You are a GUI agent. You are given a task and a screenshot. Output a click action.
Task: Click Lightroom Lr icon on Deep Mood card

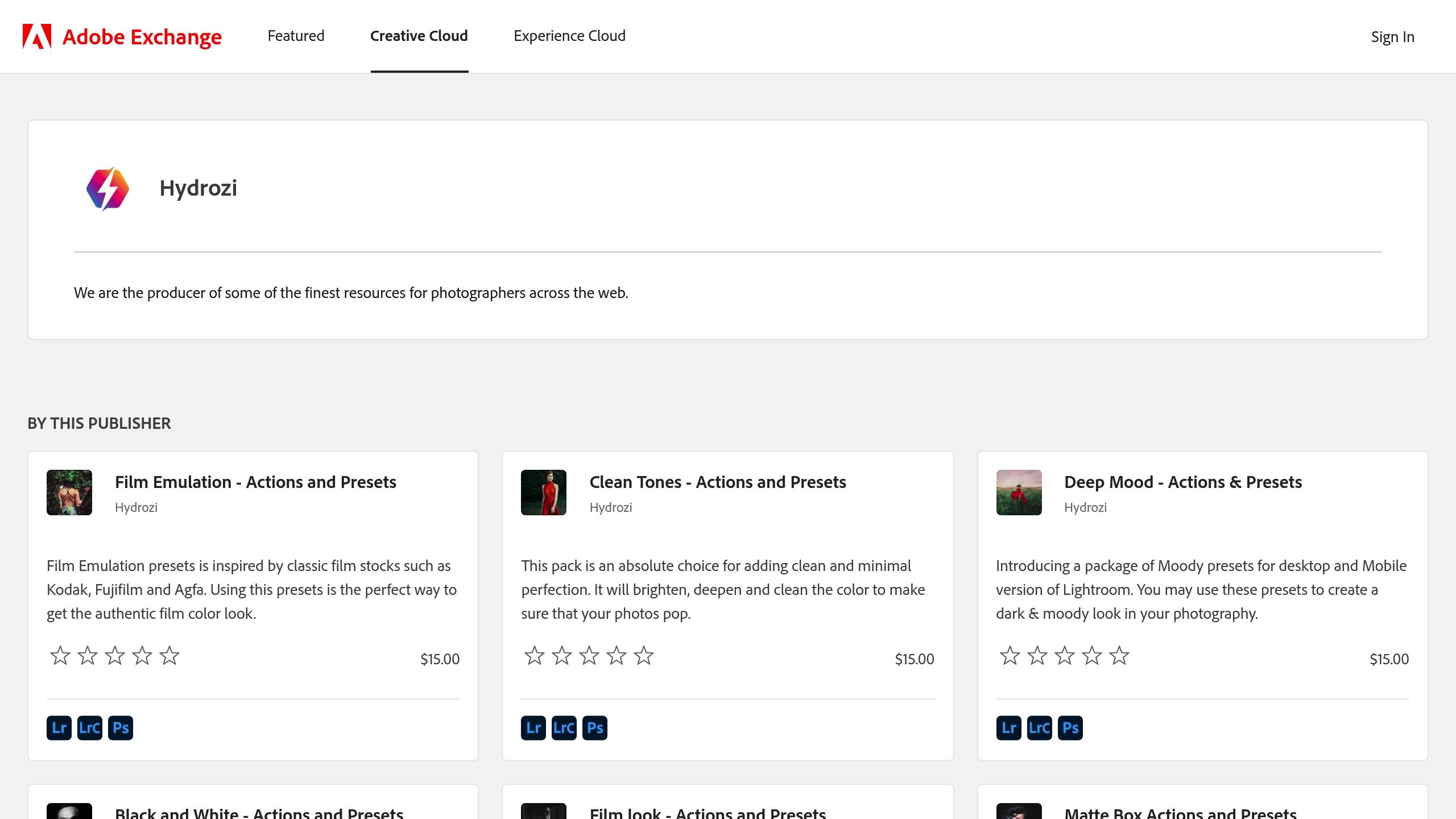[1009, 728]
